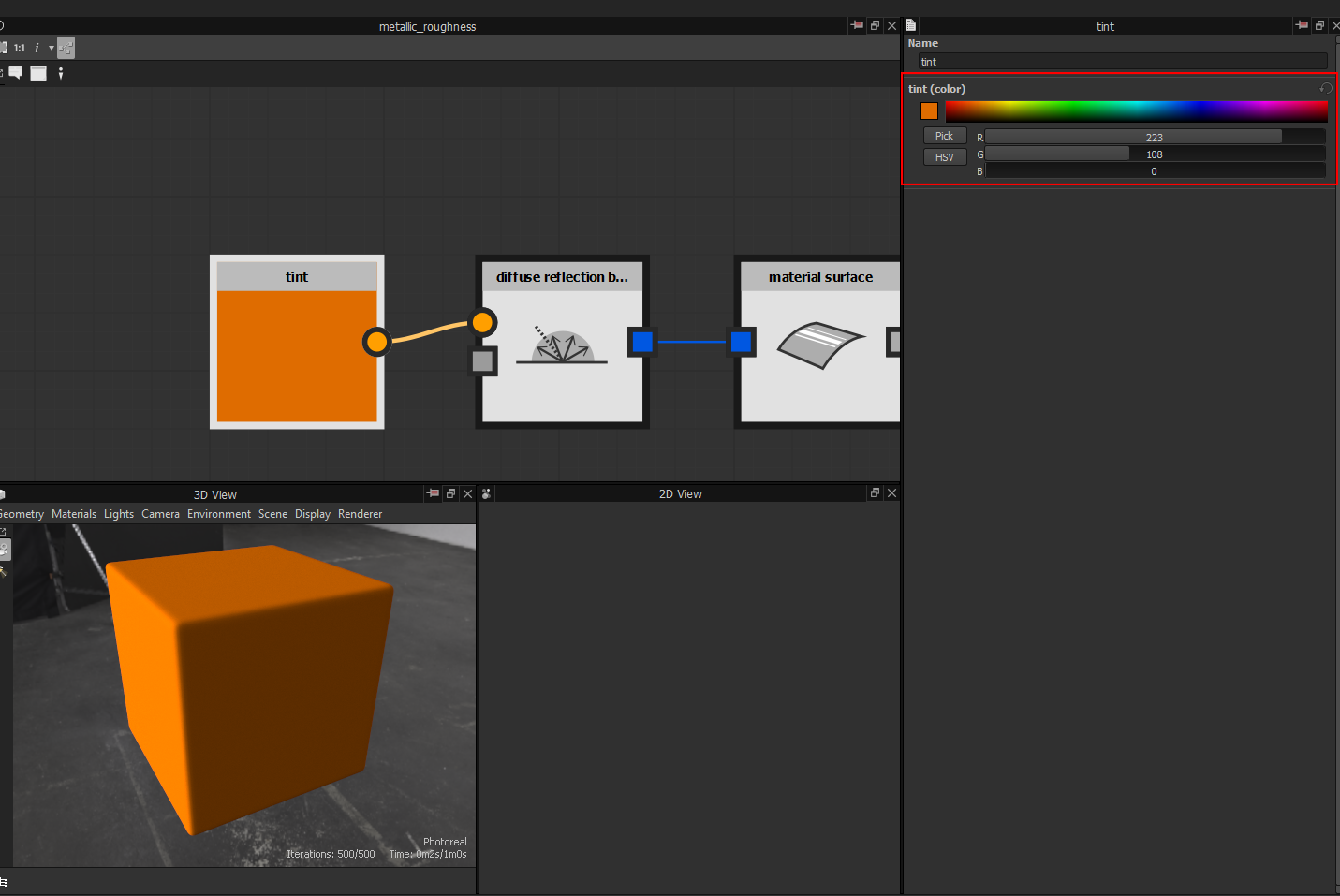Click the pin marker icon in the node toolbar

coord(61,73)
